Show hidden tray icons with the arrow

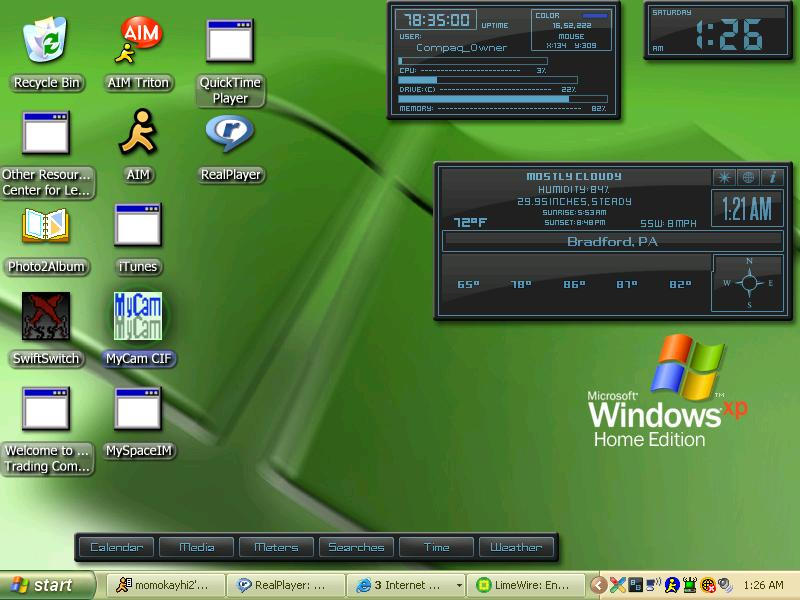tap(599, 585)
